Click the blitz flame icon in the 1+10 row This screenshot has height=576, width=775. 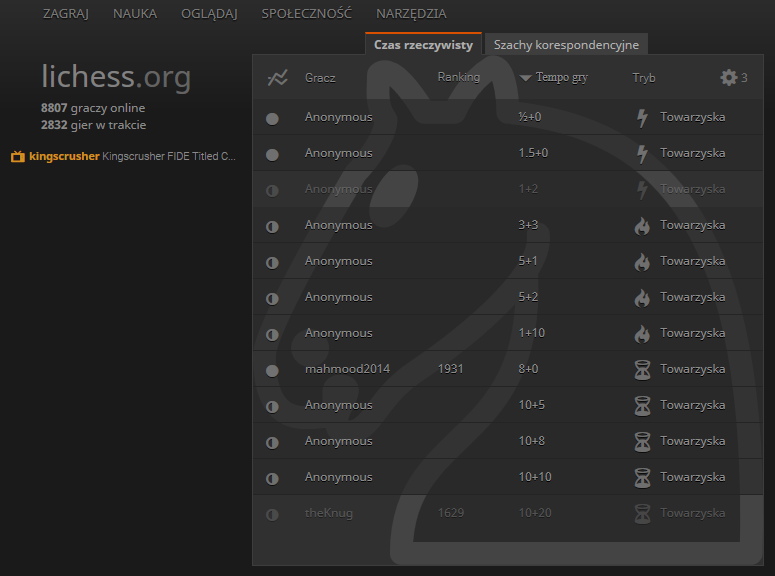[642, 334]
